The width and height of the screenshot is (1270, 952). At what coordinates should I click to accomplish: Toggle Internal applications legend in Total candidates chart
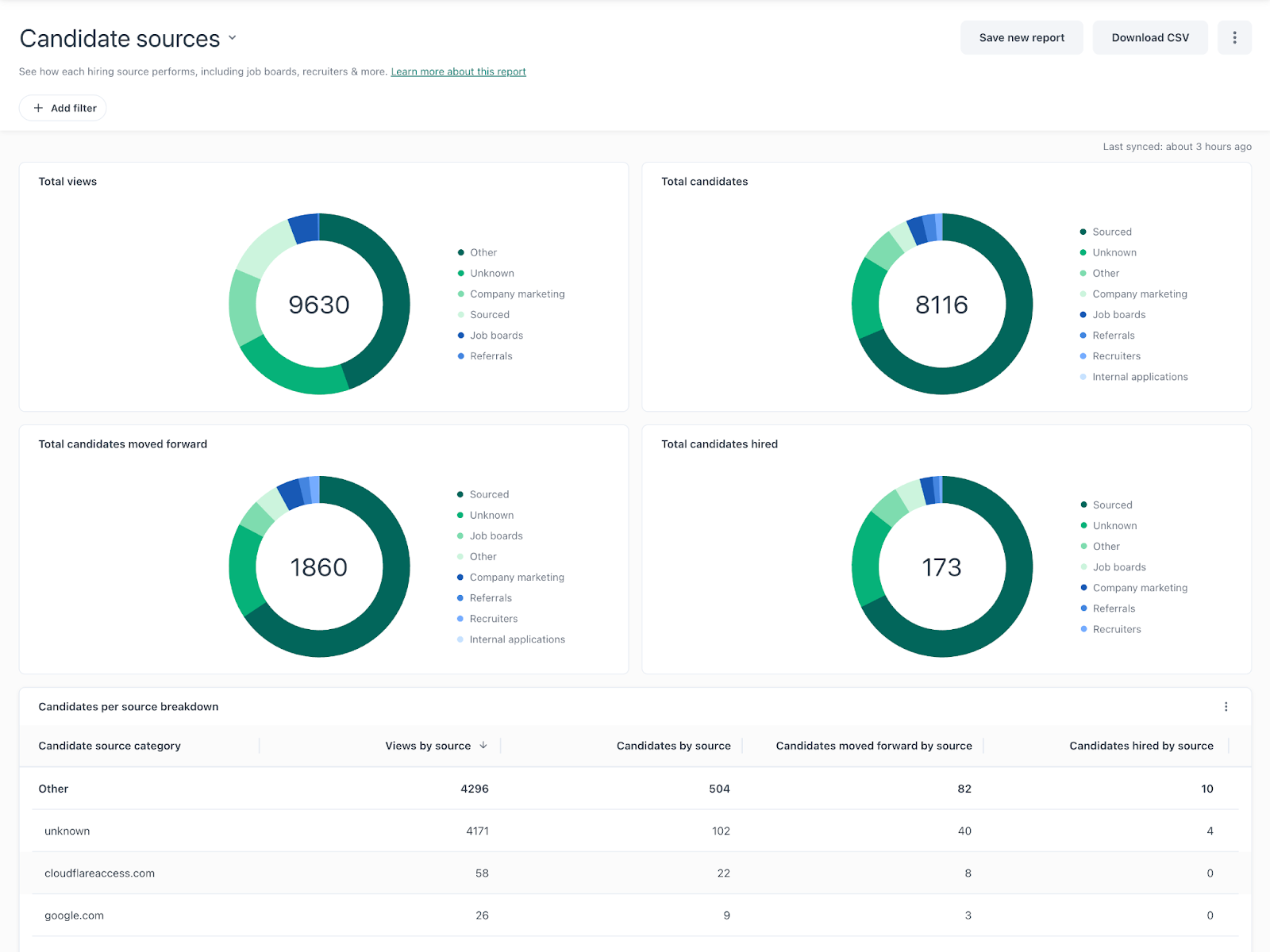click(1139, 377)
